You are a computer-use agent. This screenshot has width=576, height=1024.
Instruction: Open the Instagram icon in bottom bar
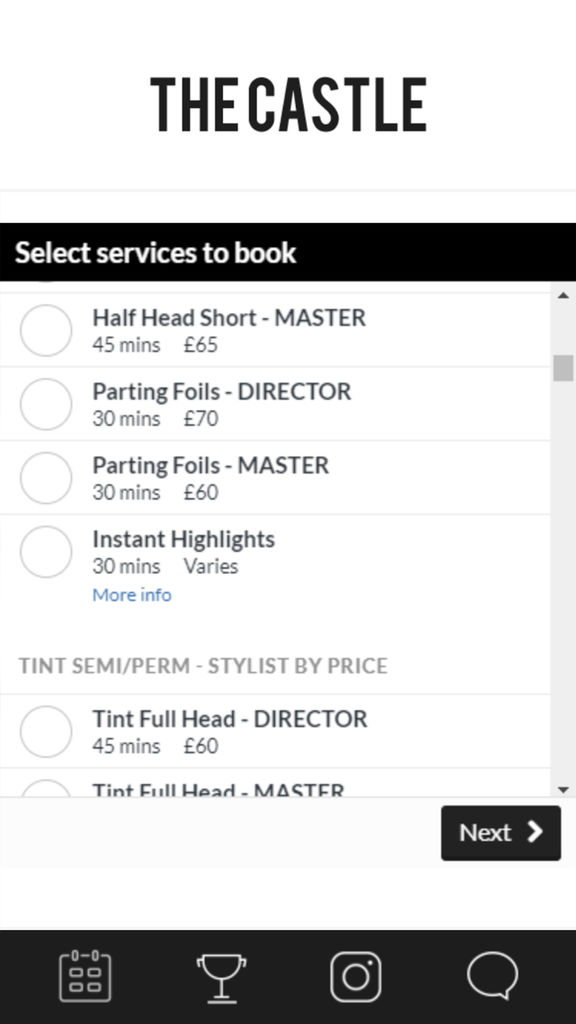(x=355, y=976)
